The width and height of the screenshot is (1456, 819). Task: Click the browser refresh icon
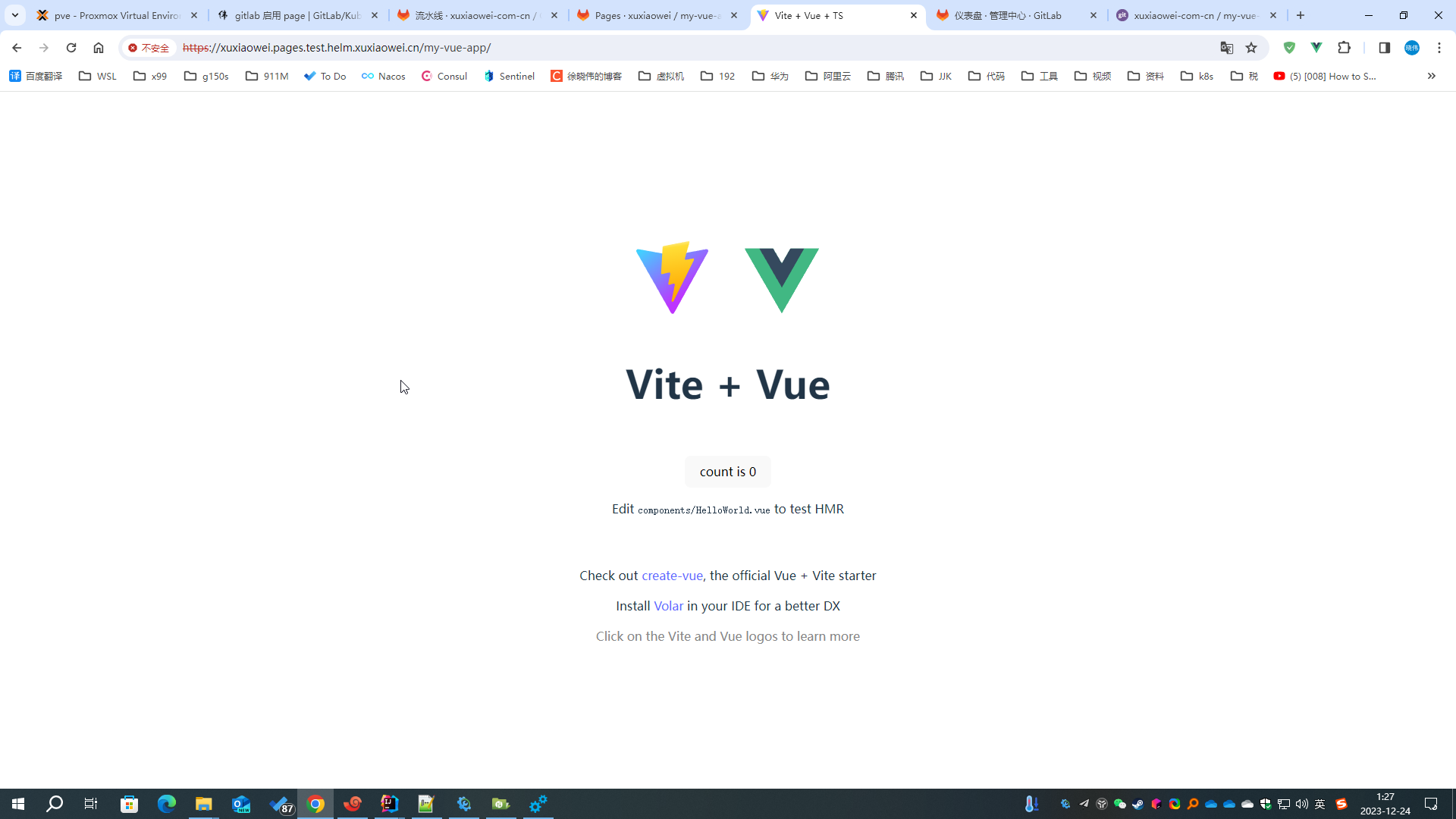[71, 47]
